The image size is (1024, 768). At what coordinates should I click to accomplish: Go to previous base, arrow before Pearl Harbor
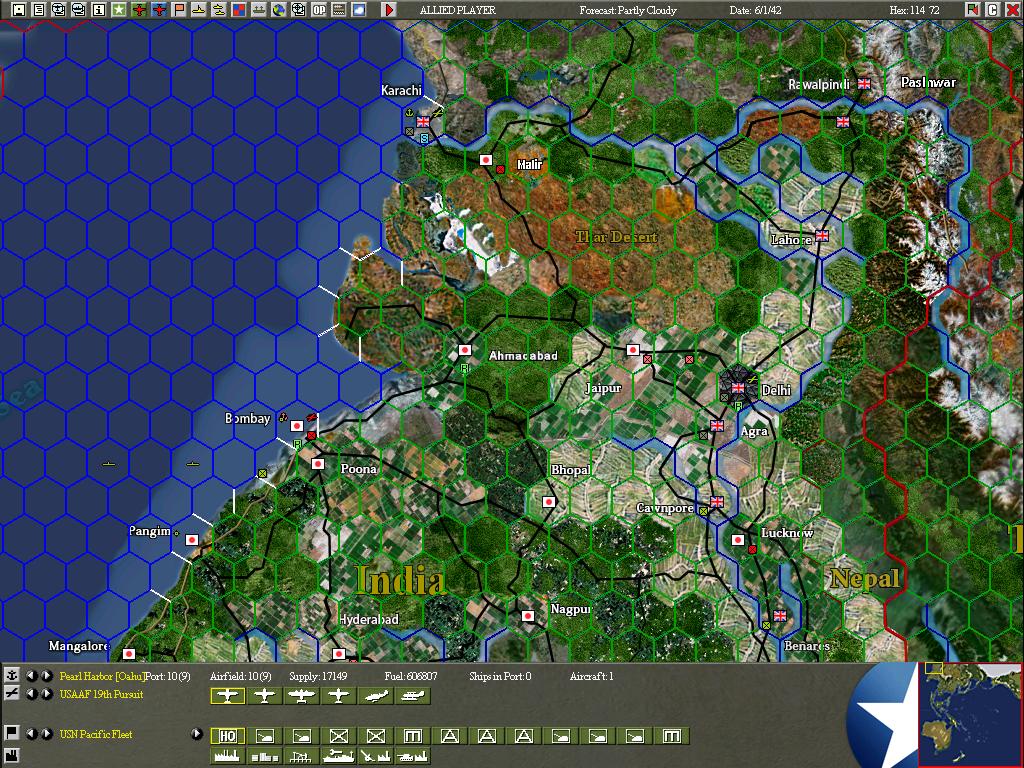(31, 675)
